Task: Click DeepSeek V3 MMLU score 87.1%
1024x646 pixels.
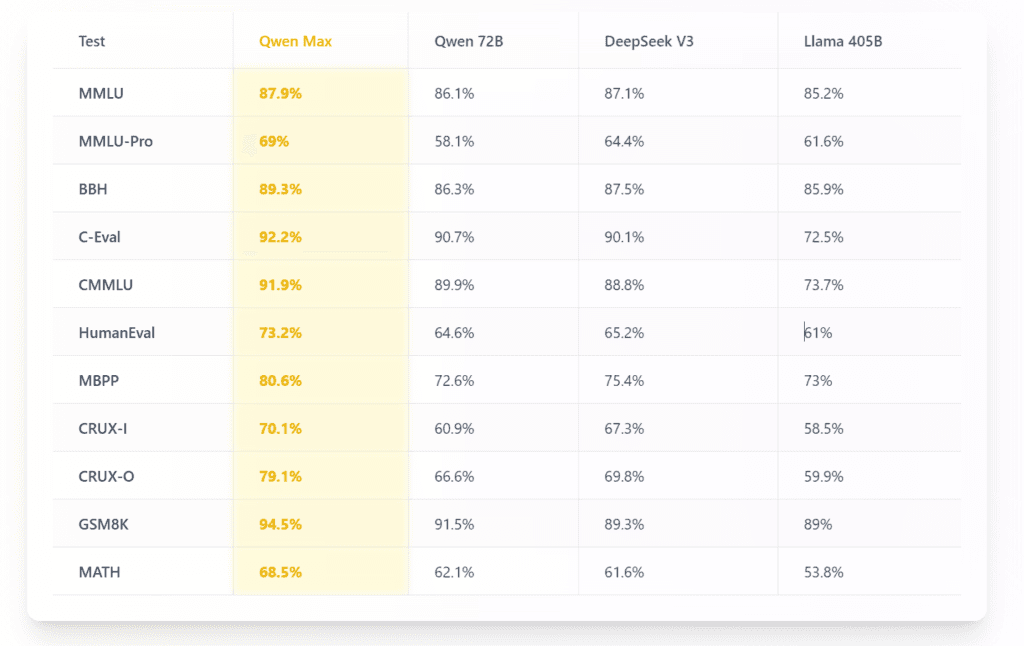Action: click(624, 93)
